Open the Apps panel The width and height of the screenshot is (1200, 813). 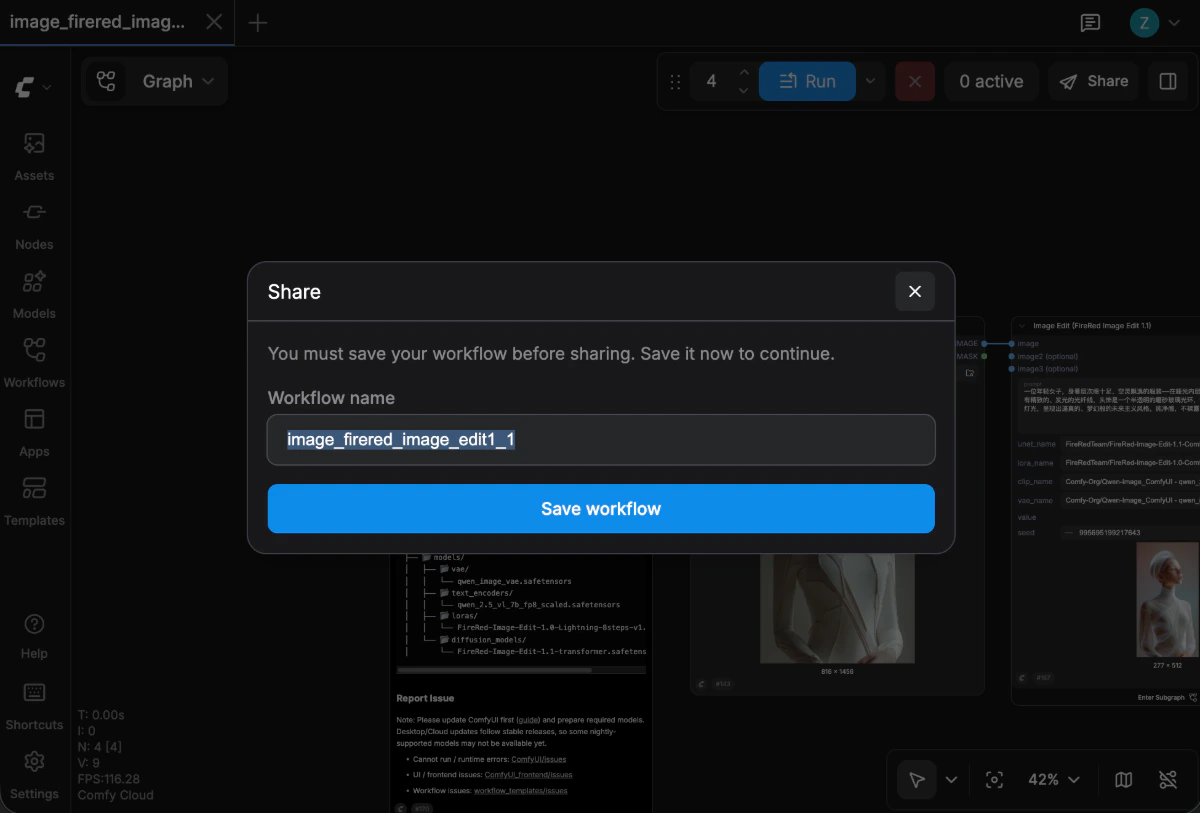(x=34, y=431)
